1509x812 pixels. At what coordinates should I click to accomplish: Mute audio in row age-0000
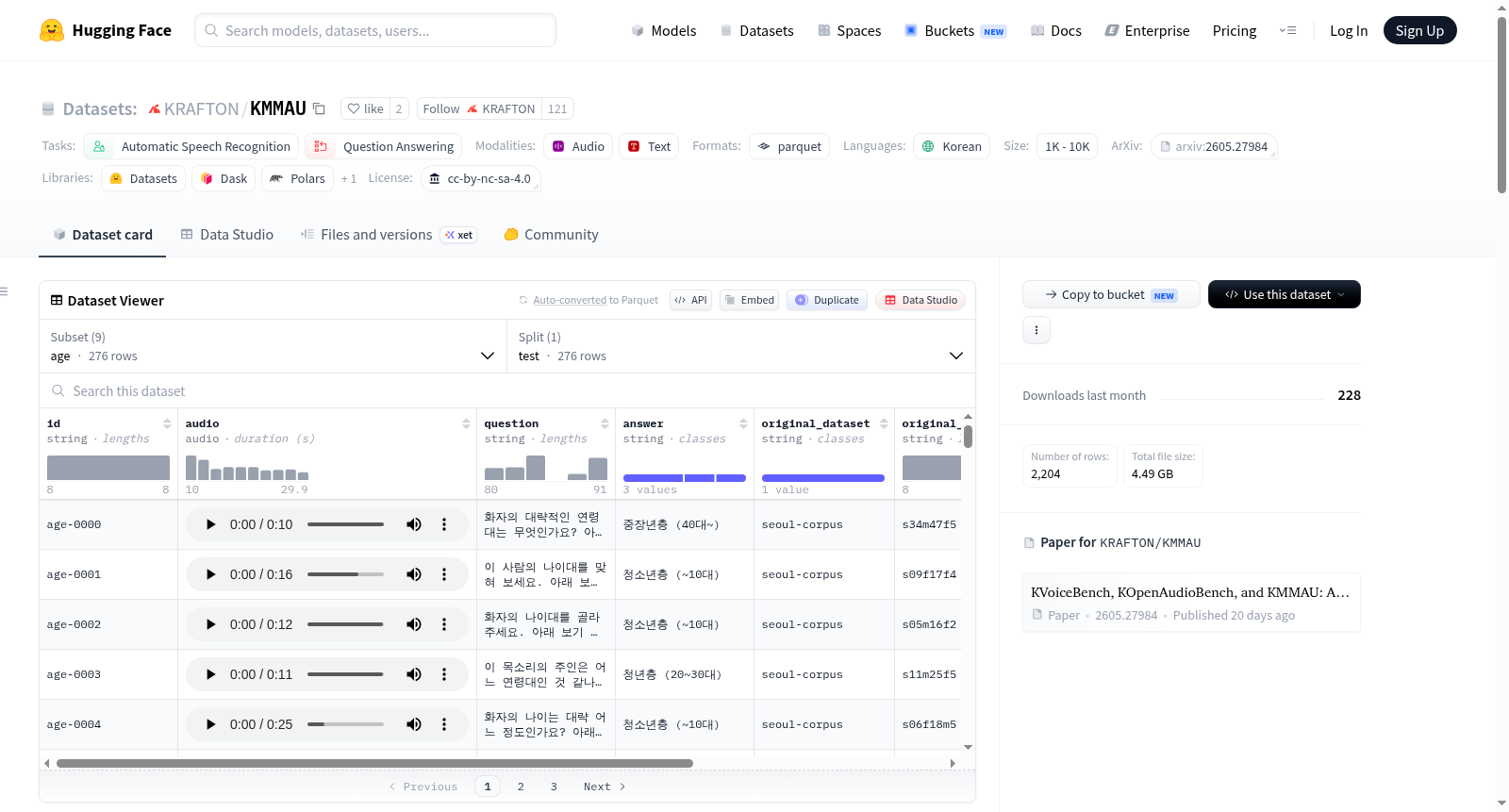[414, 524]
